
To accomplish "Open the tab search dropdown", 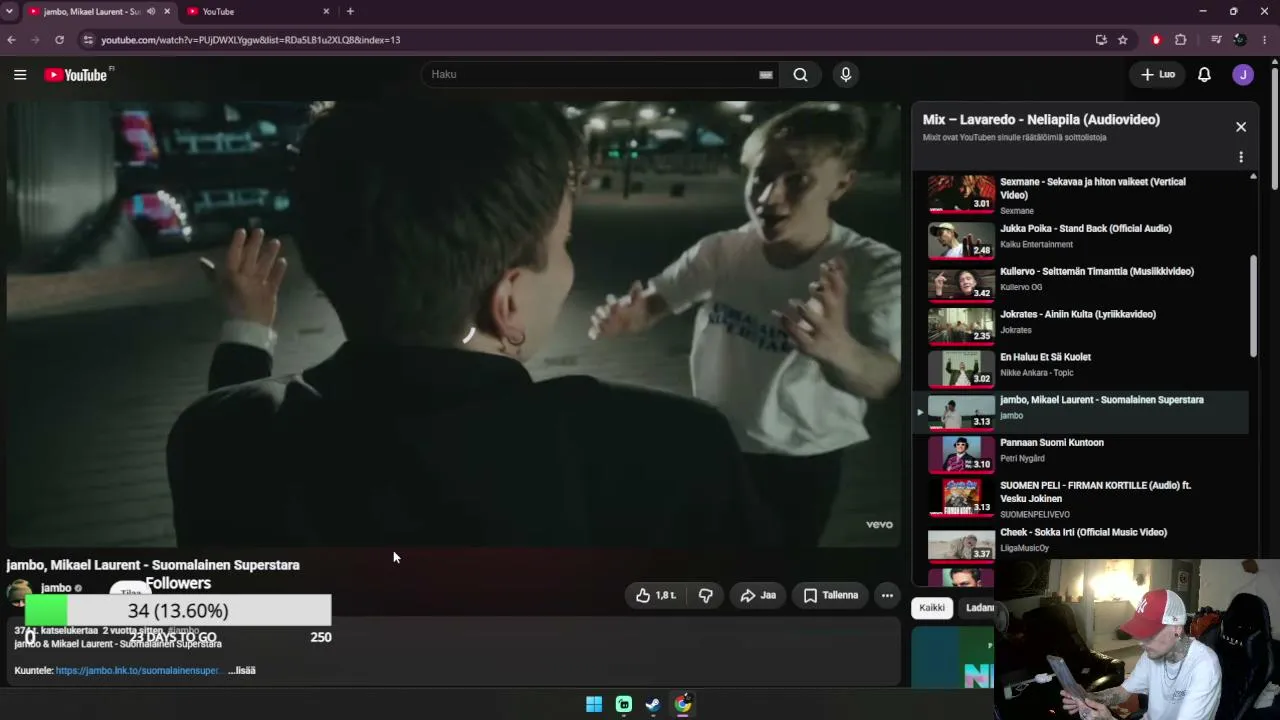I will point(9,11).
